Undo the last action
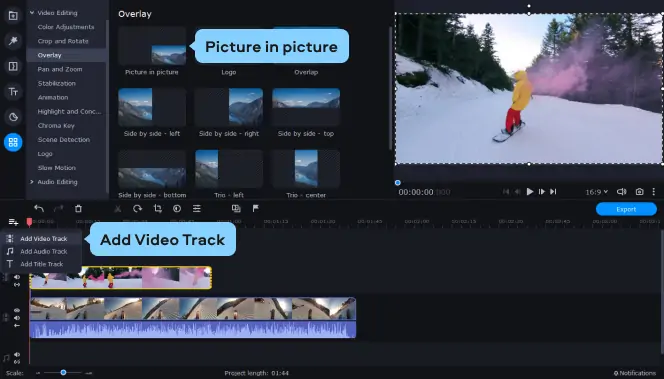The image size is (664, 379). (x=39, y=208)
